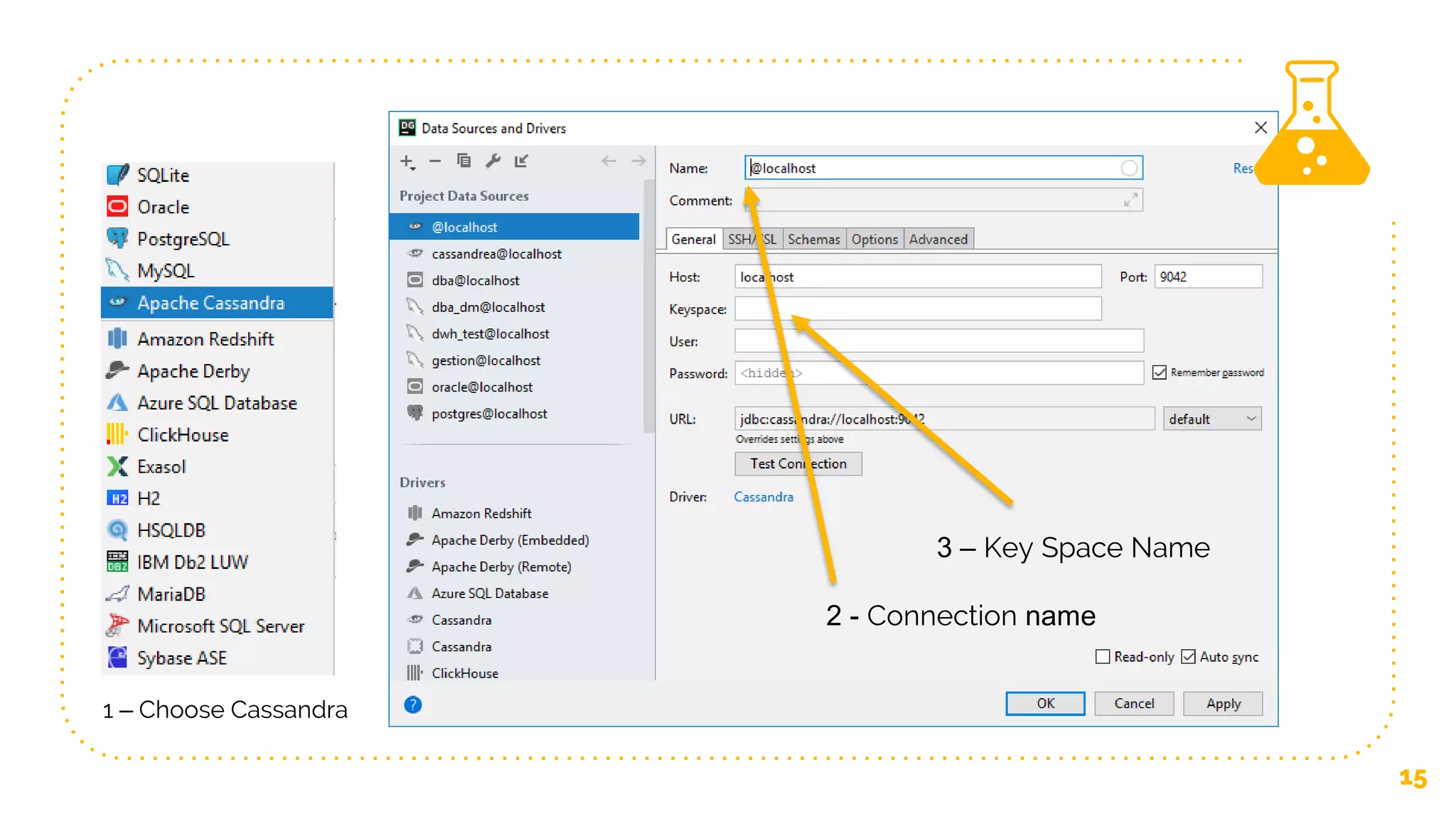Choose IBM Db2 LUW from the list
Image resolution: width=1456 pixels, height=819 pixels.
click(x=218, y=562)
